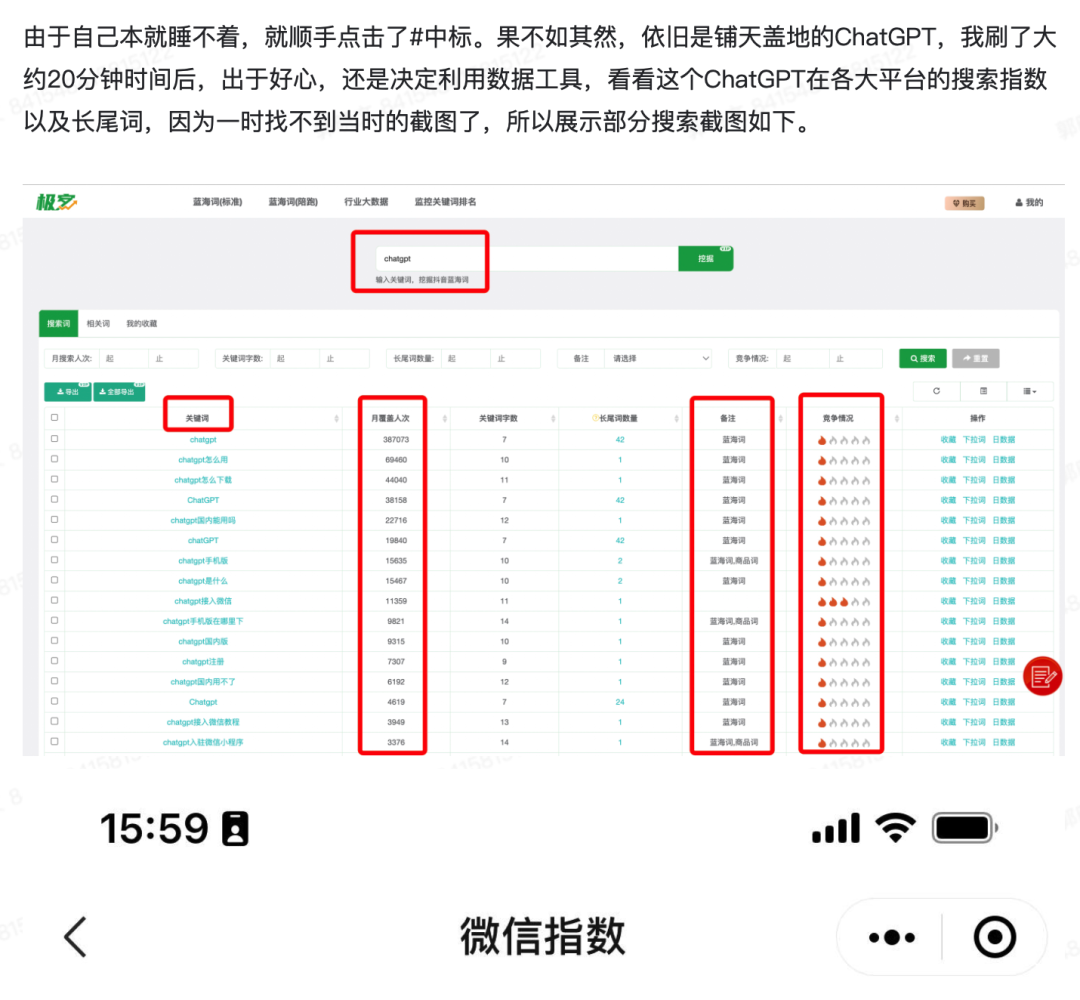Click 月搜索人次 start value field
The height and width of the screenshot is (1000, 1080).
(124, 358)
